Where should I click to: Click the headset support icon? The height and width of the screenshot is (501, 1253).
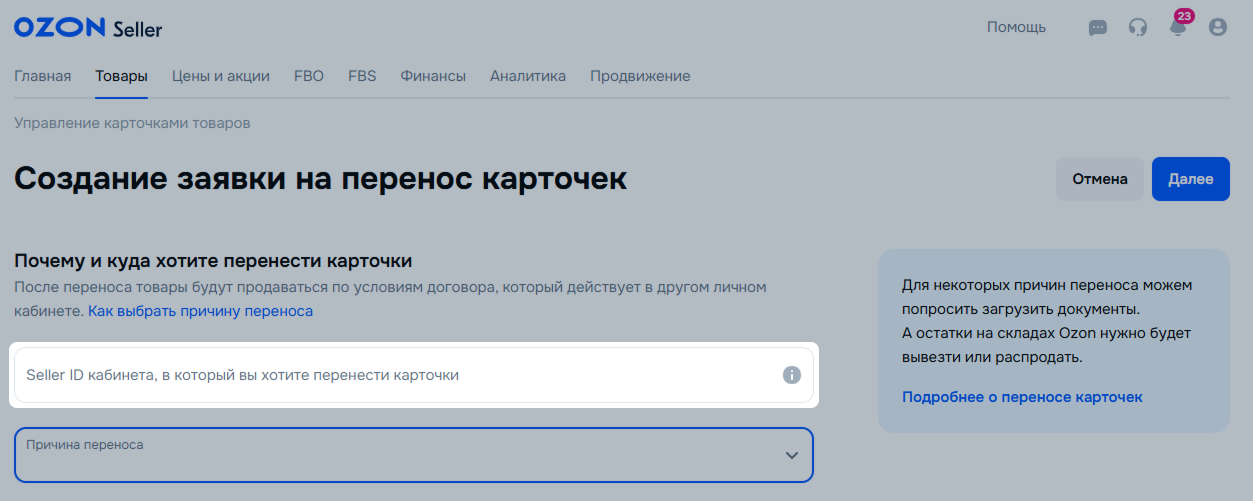point(1138,28)
